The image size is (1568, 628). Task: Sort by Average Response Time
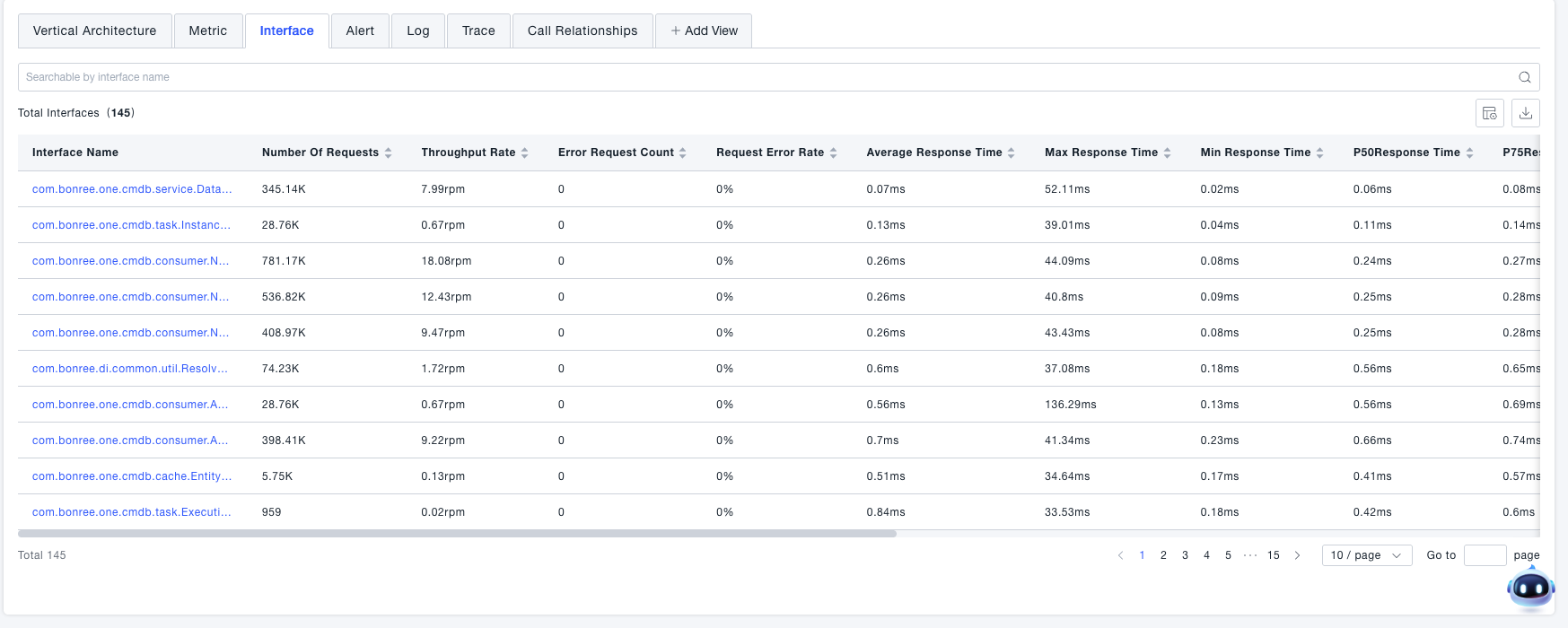1011,153
